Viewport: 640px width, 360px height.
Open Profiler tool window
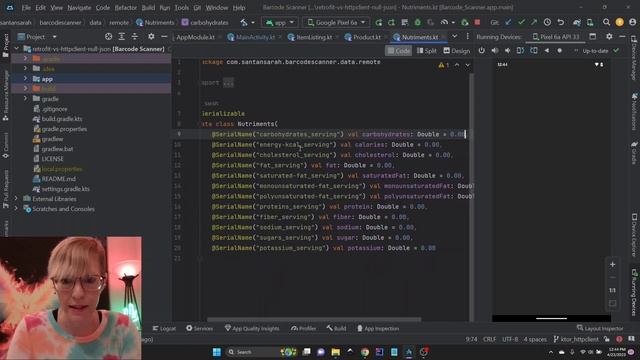(303, 328)
